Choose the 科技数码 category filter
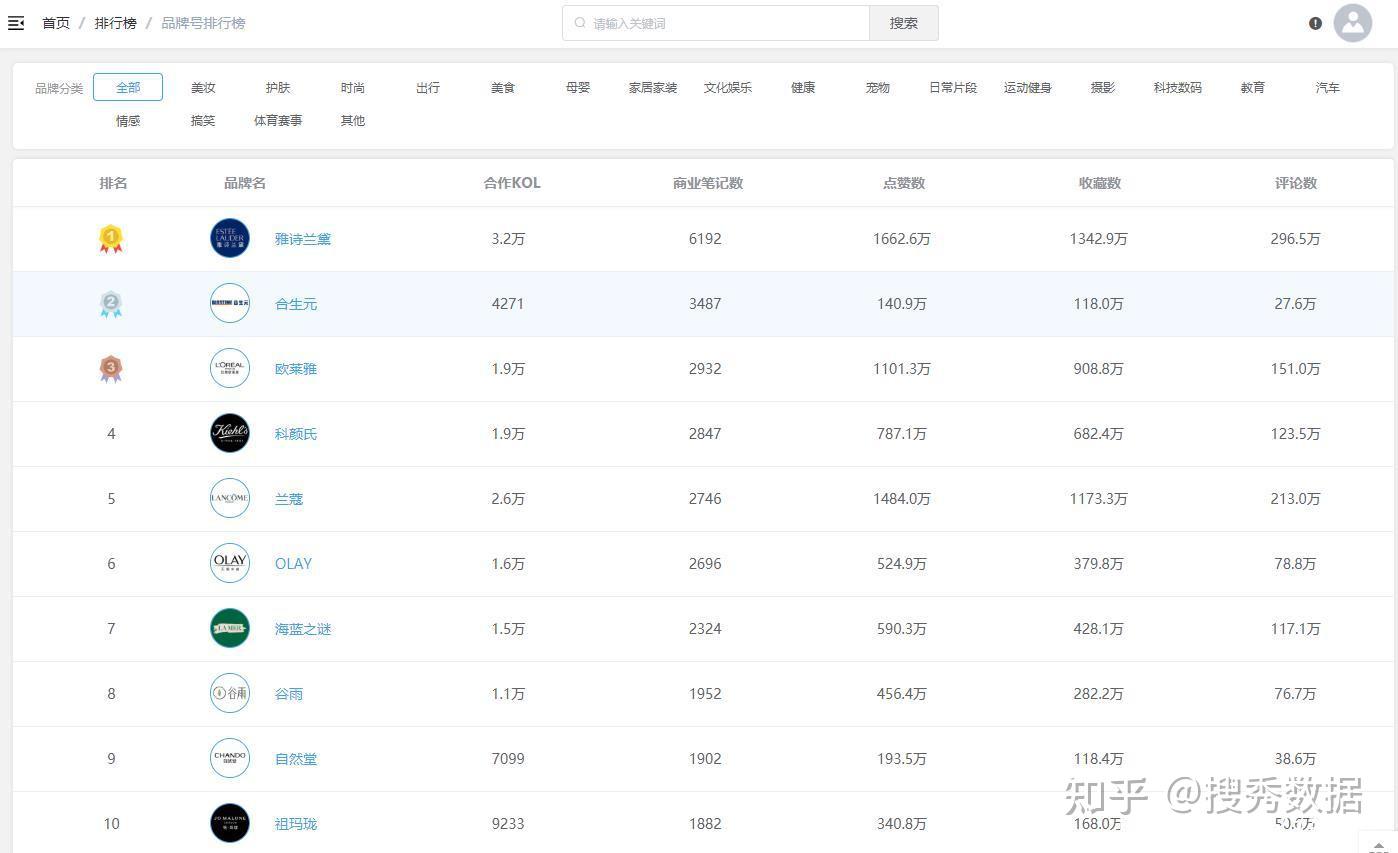1398x853 pixels. 1177,87
